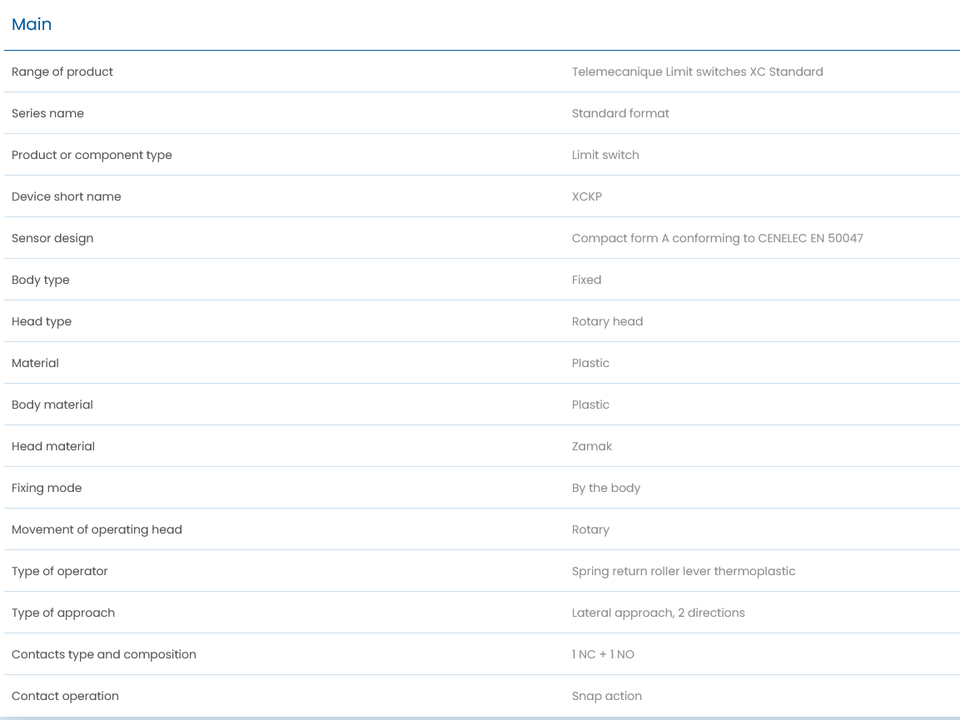Select the 'Head material' label
The image size is (960, 720).
pyautogui.click(x=53, y=446)
